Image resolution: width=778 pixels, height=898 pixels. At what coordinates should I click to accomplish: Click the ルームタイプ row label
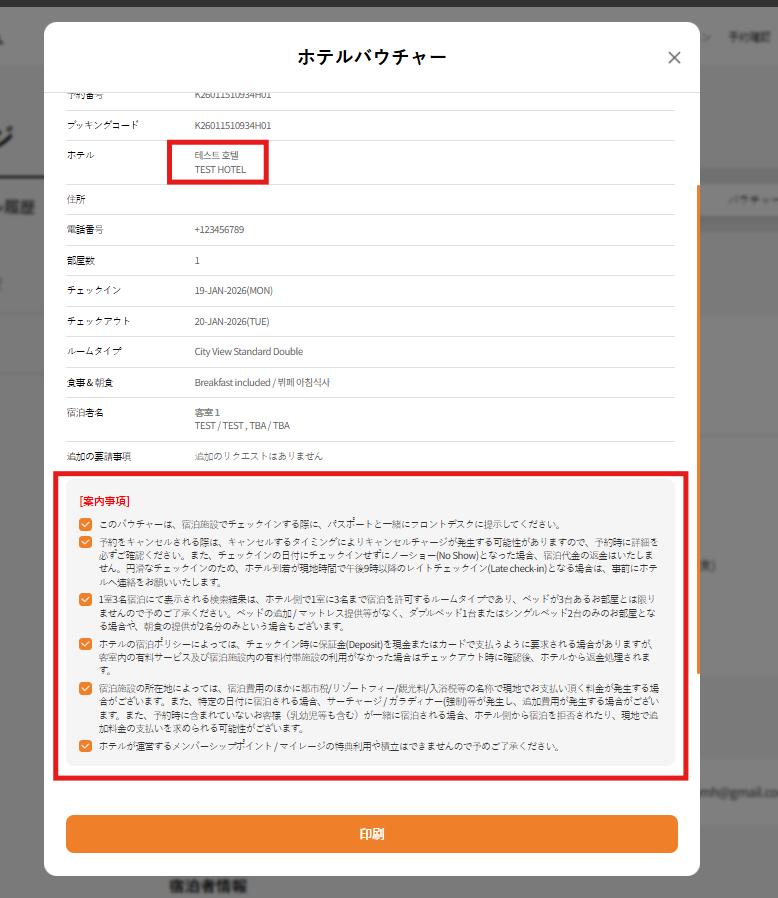(93, 352)
